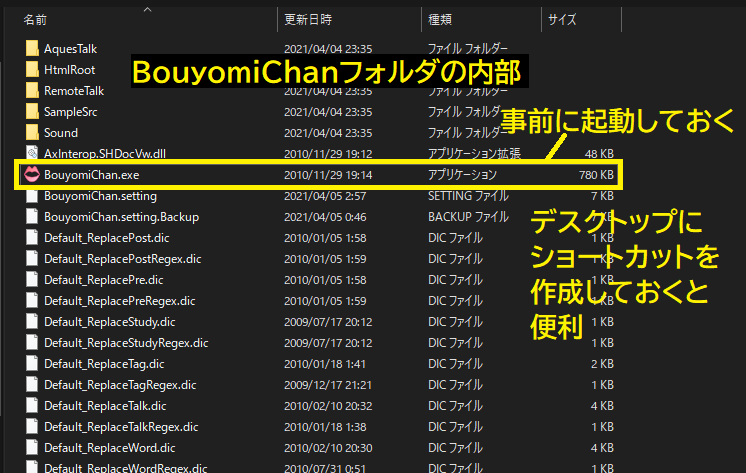Select Default_ReplaceStudyRegex.dic file name

coord(126,343)
